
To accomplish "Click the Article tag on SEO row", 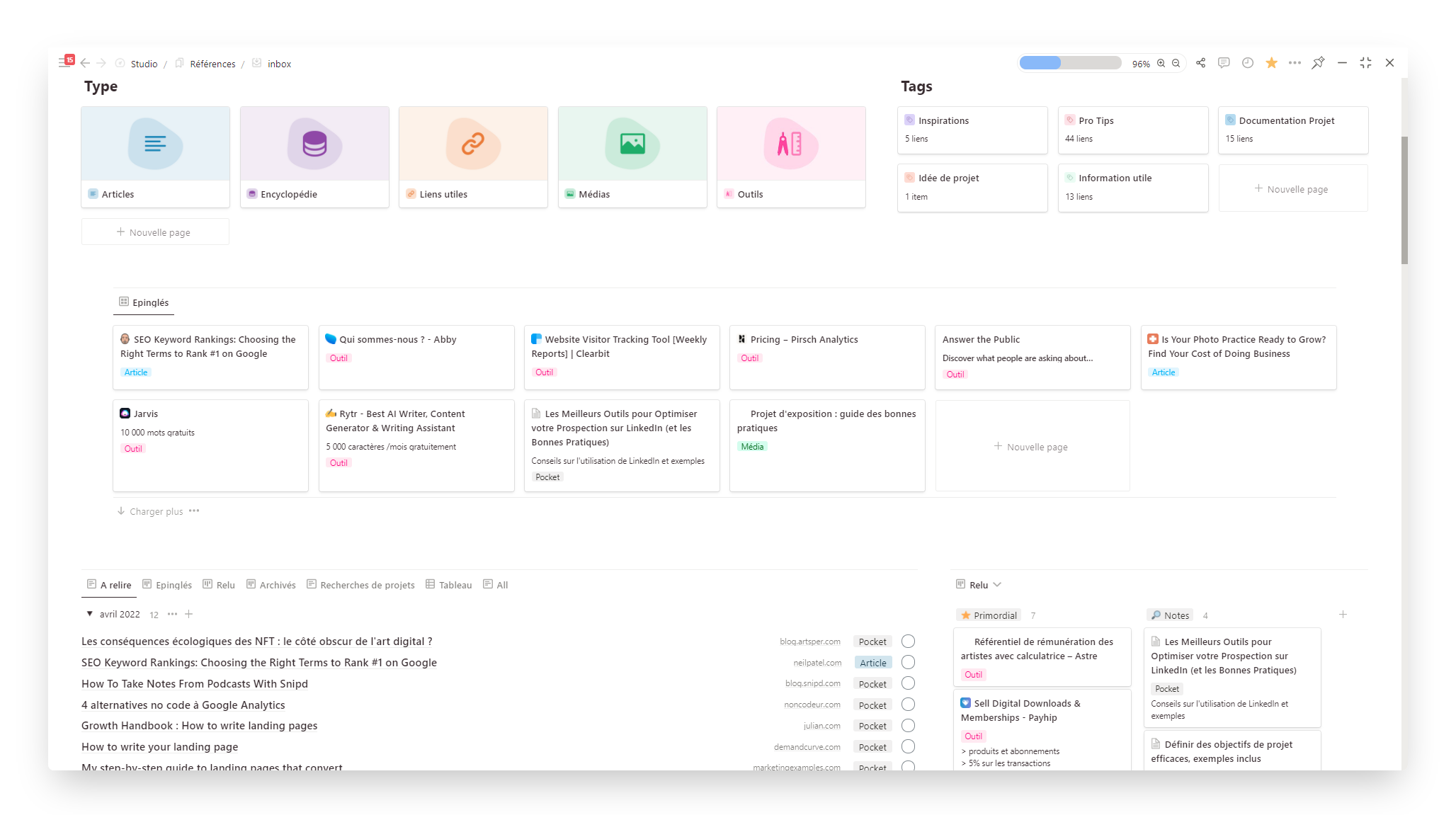I will (873, 663).
